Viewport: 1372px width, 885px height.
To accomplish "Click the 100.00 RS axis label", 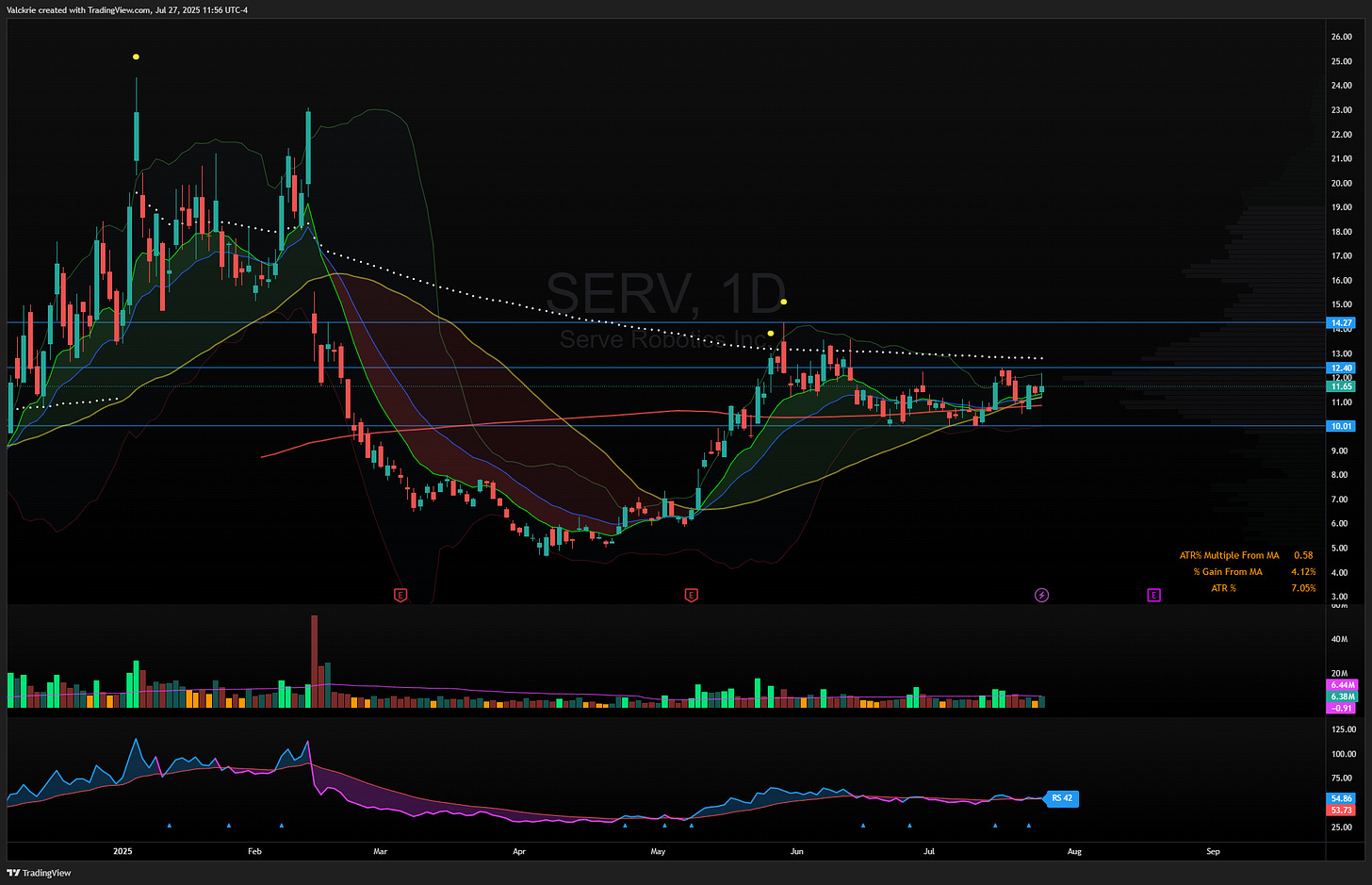I will 1344,754.
